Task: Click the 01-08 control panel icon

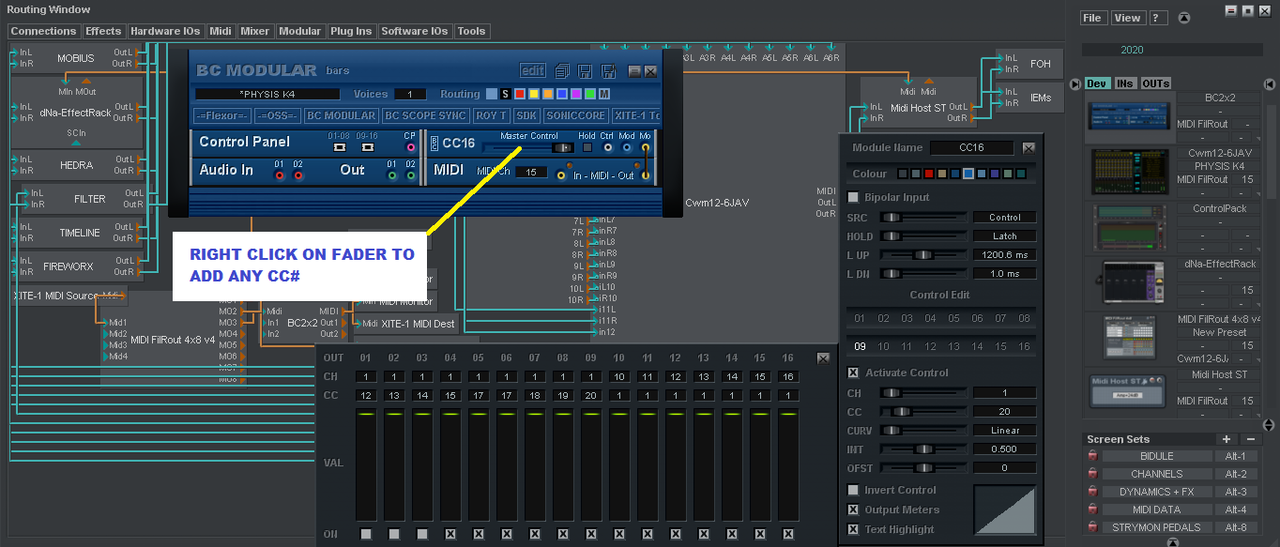Action: click(339, 147)
